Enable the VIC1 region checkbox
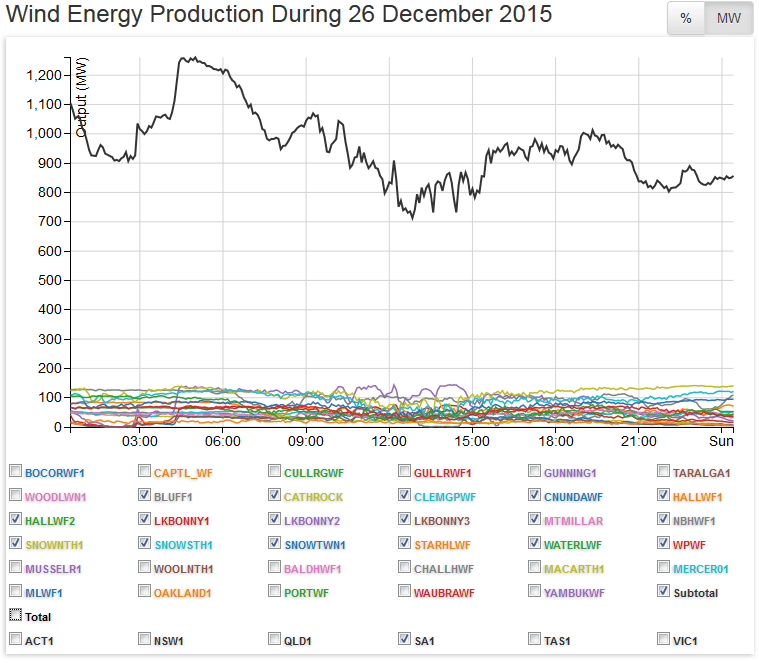The height and width of the screenshot is (663, 759). coord(665,639)
